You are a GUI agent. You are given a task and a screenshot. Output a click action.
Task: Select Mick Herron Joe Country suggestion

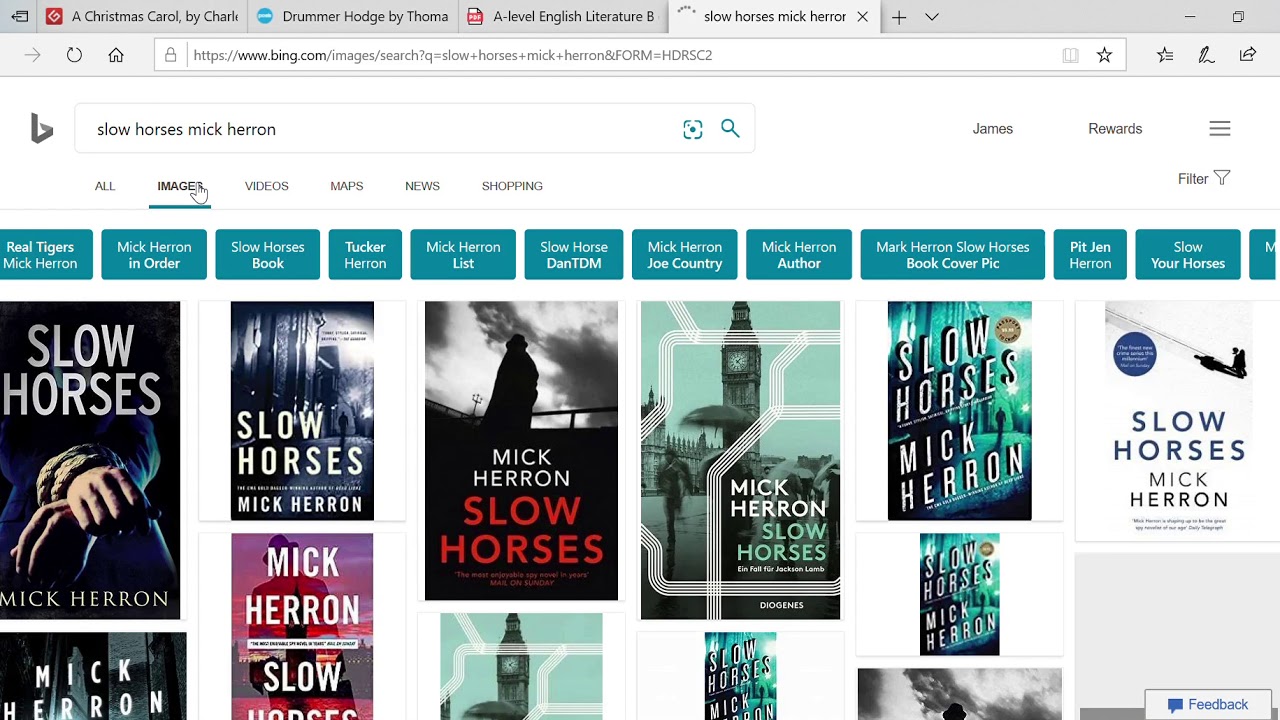click(685, 255)
